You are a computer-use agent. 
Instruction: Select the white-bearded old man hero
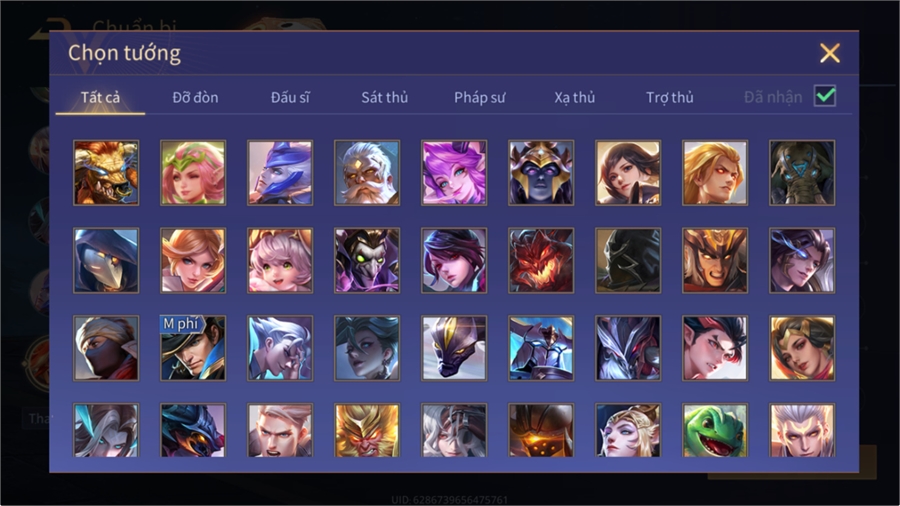pyautogui.click(x=367, y=173)
